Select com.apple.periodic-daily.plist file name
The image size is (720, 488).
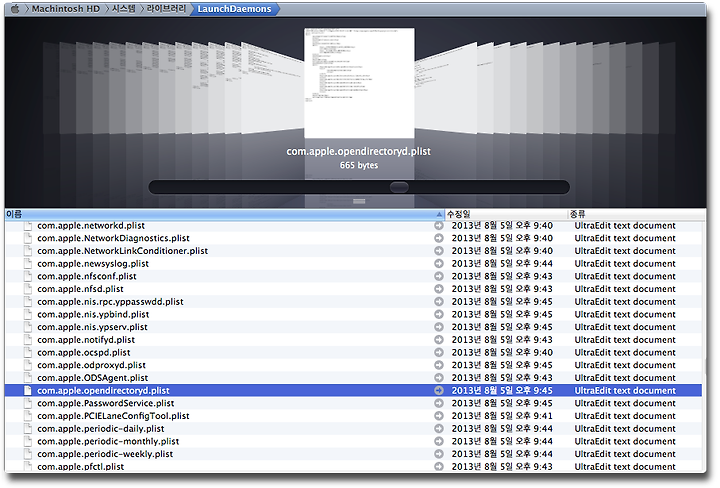pyautogui.click(x=101, y=428)
